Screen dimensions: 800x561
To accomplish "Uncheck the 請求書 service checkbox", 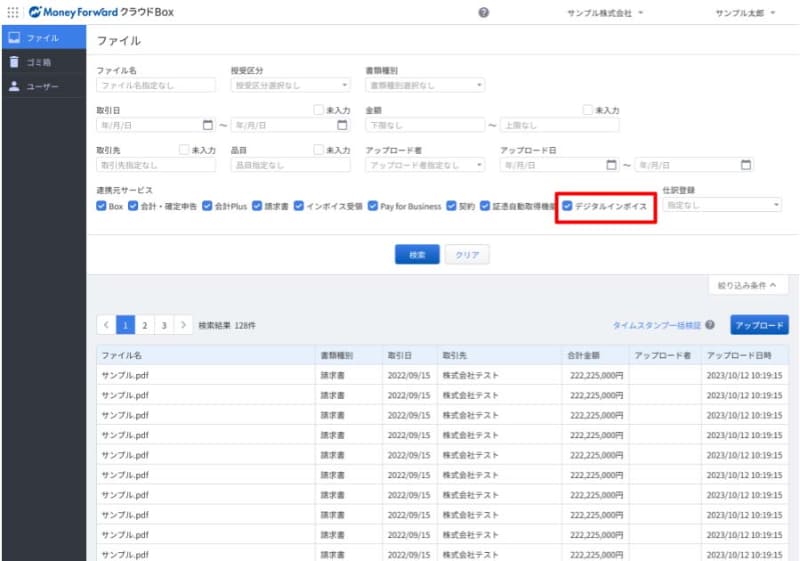I will [257, 206].
